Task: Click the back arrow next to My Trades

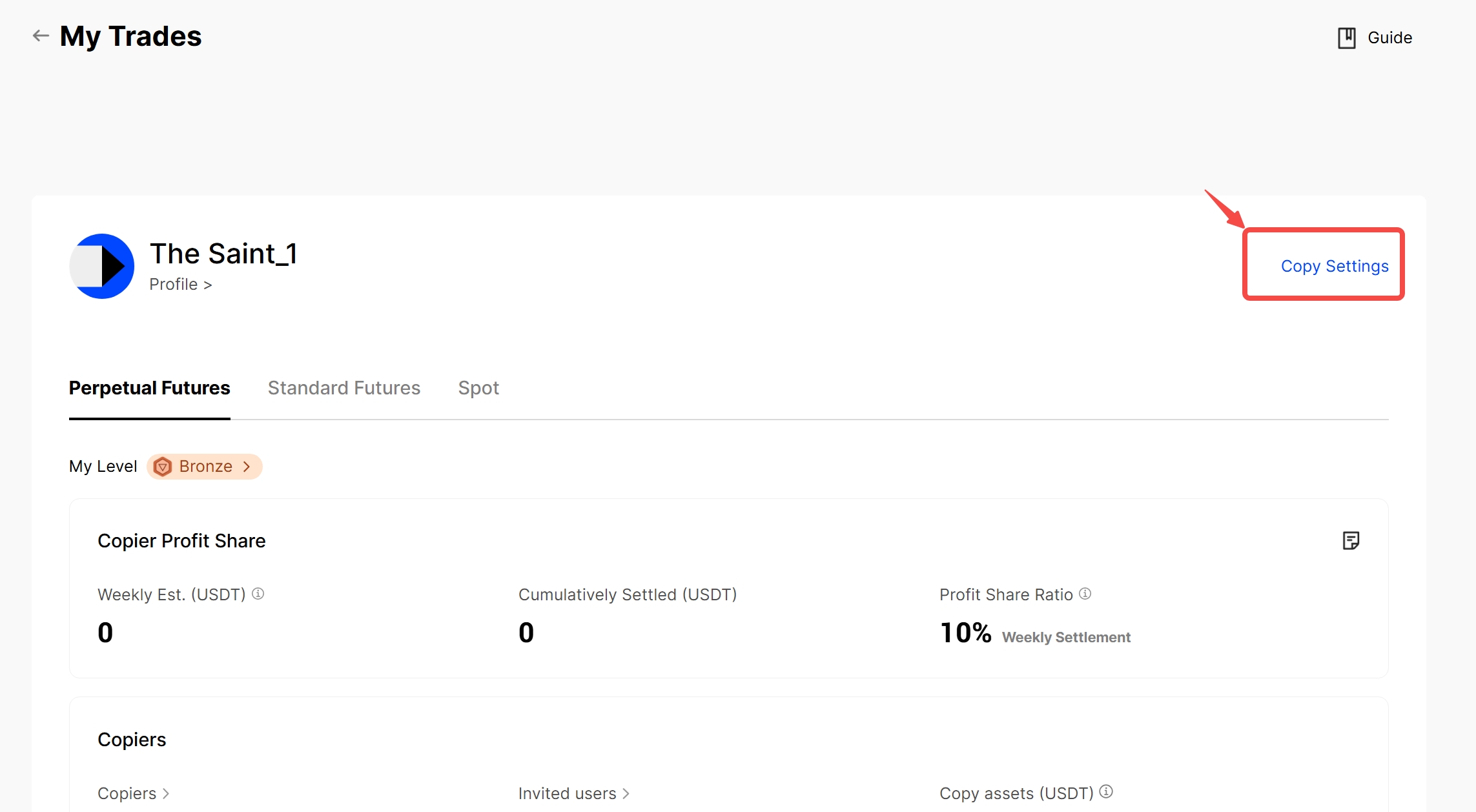Action: click(41, 36)
